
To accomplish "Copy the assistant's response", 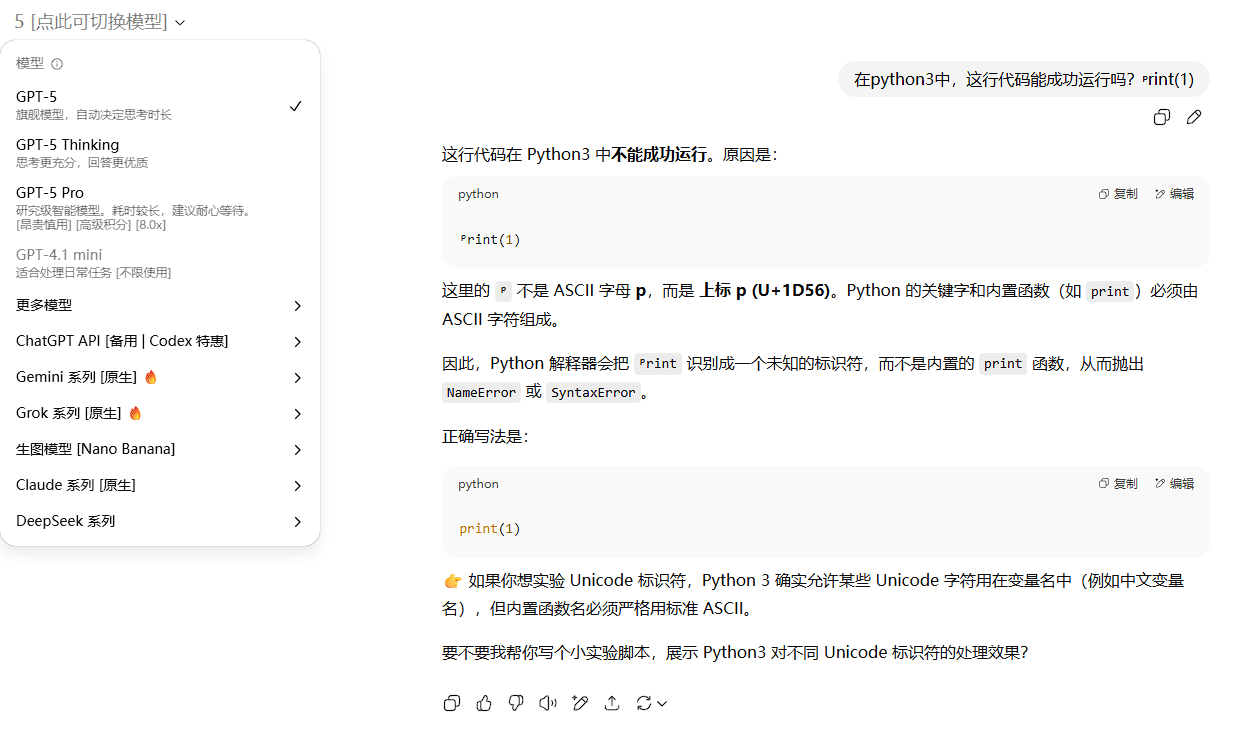I will [452, 703].
